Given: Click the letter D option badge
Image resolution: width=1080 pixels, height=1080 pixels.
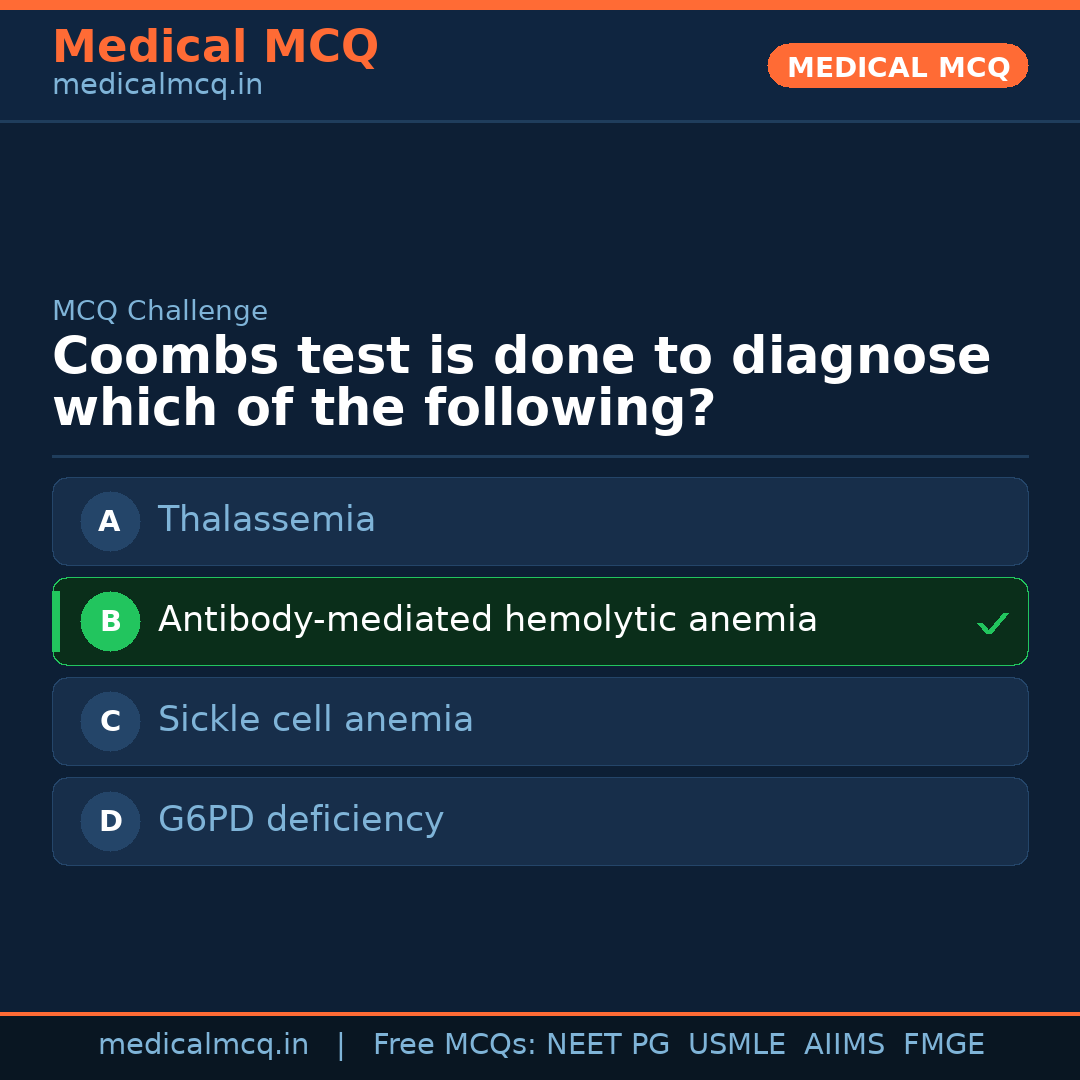Looking at the screenshot, I should [110, 821].
